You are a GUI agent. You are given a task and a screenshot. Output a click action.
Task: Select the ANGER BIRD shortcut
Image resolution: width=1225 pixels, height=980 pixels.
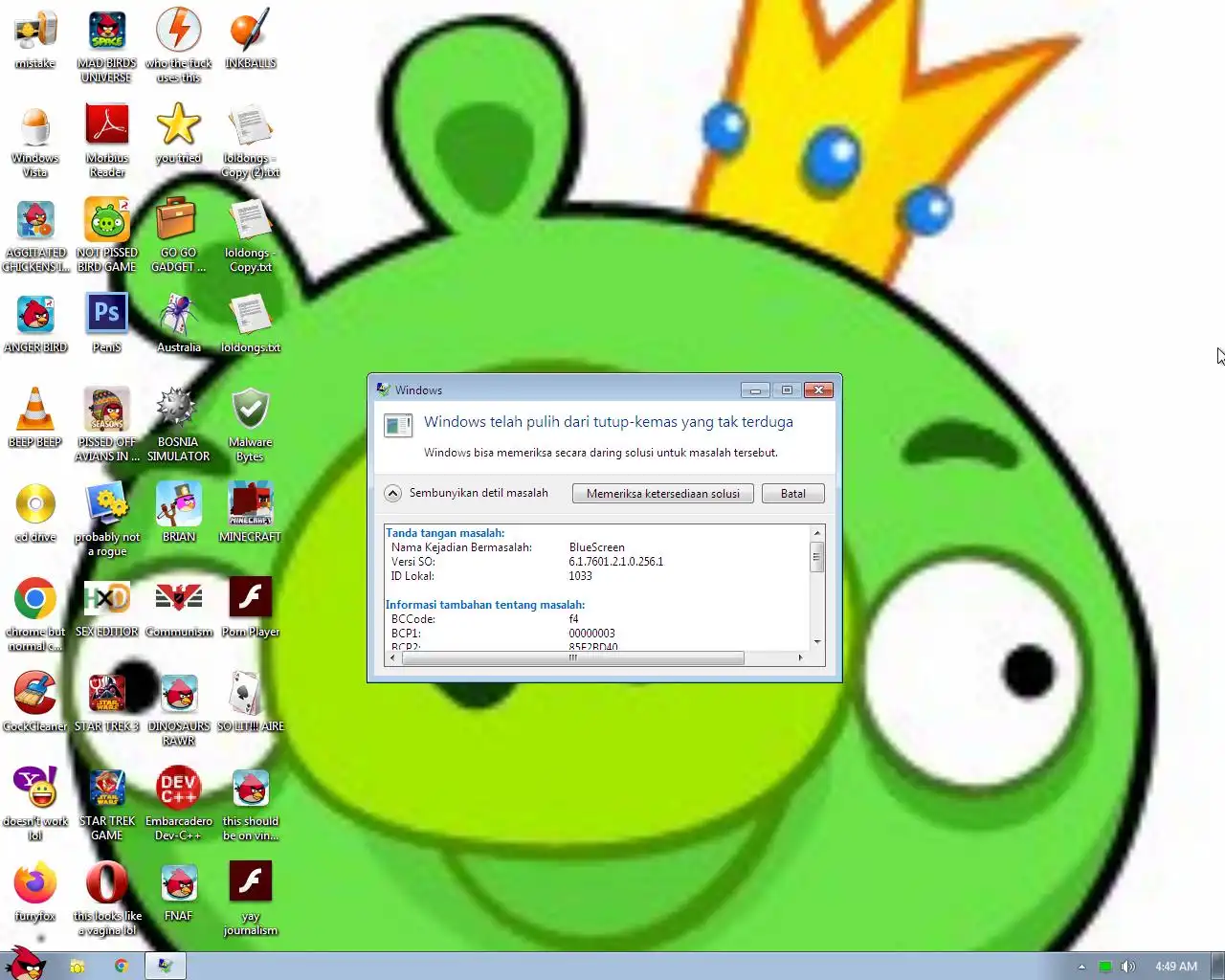coord(35,323)
